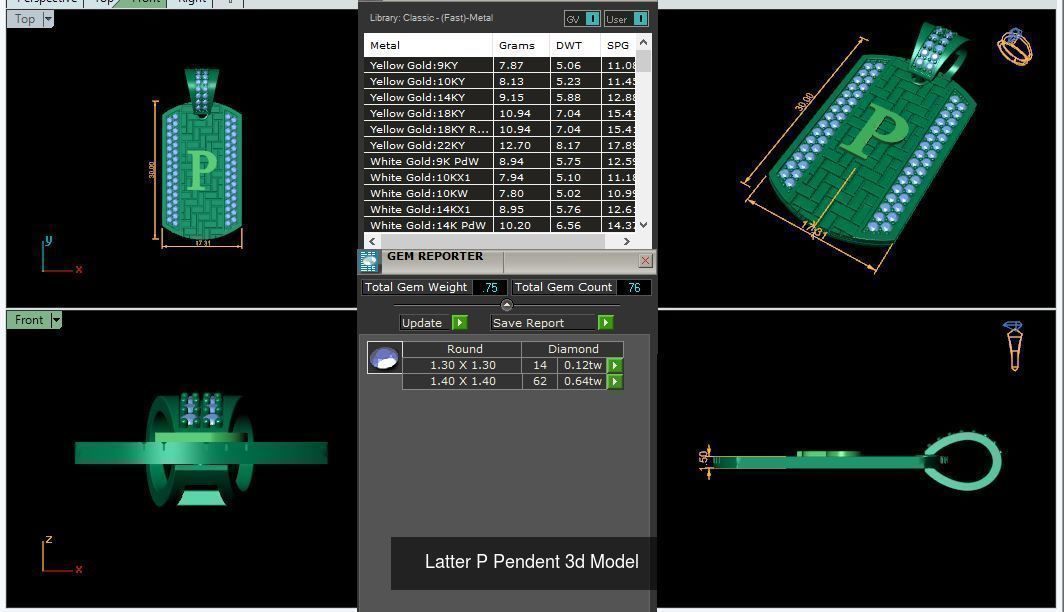The height and width of the screenshot is (612, 1064).
Task: Collapse panel with the circular up-arrow
Action: pyautogui.click(x=506, y=305)
